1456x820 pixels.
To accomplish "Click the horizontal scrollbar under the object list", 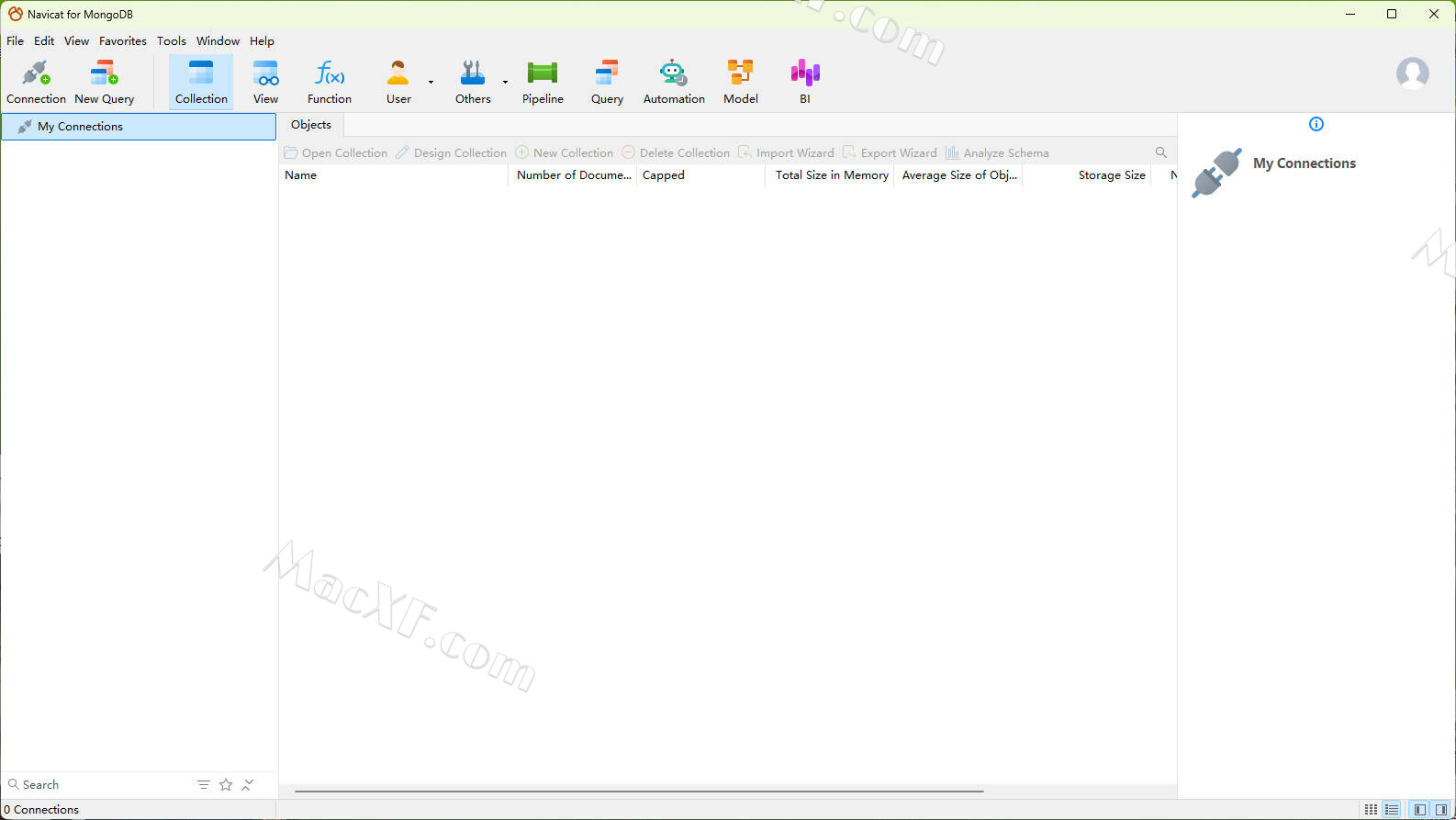I will pyautogui.click(x=638, y=791).
